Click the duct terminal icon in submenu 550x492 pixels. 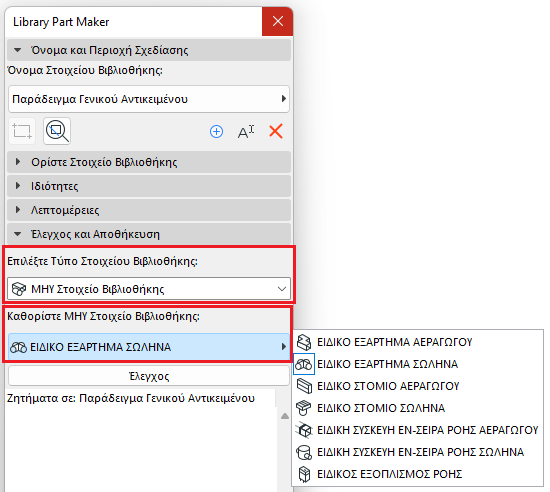coord(304,386)
